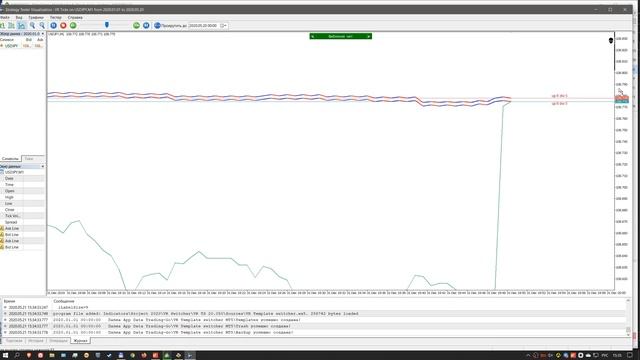Select the USDJPY row in market watch
The height and width of the screenshot is (360, 640).
point(22,46)
